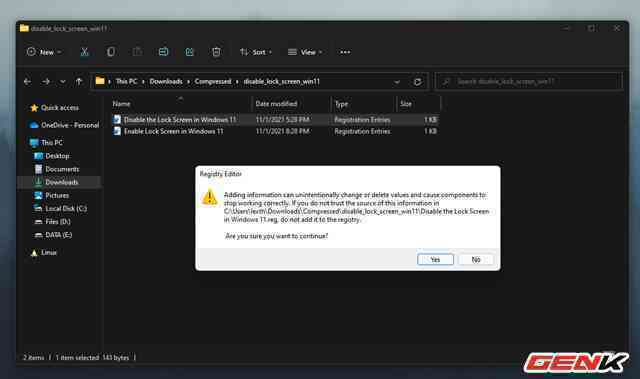Screen dimensions: 640x379
Task: Open Linux in navigation pane
Action: point(44,253)
